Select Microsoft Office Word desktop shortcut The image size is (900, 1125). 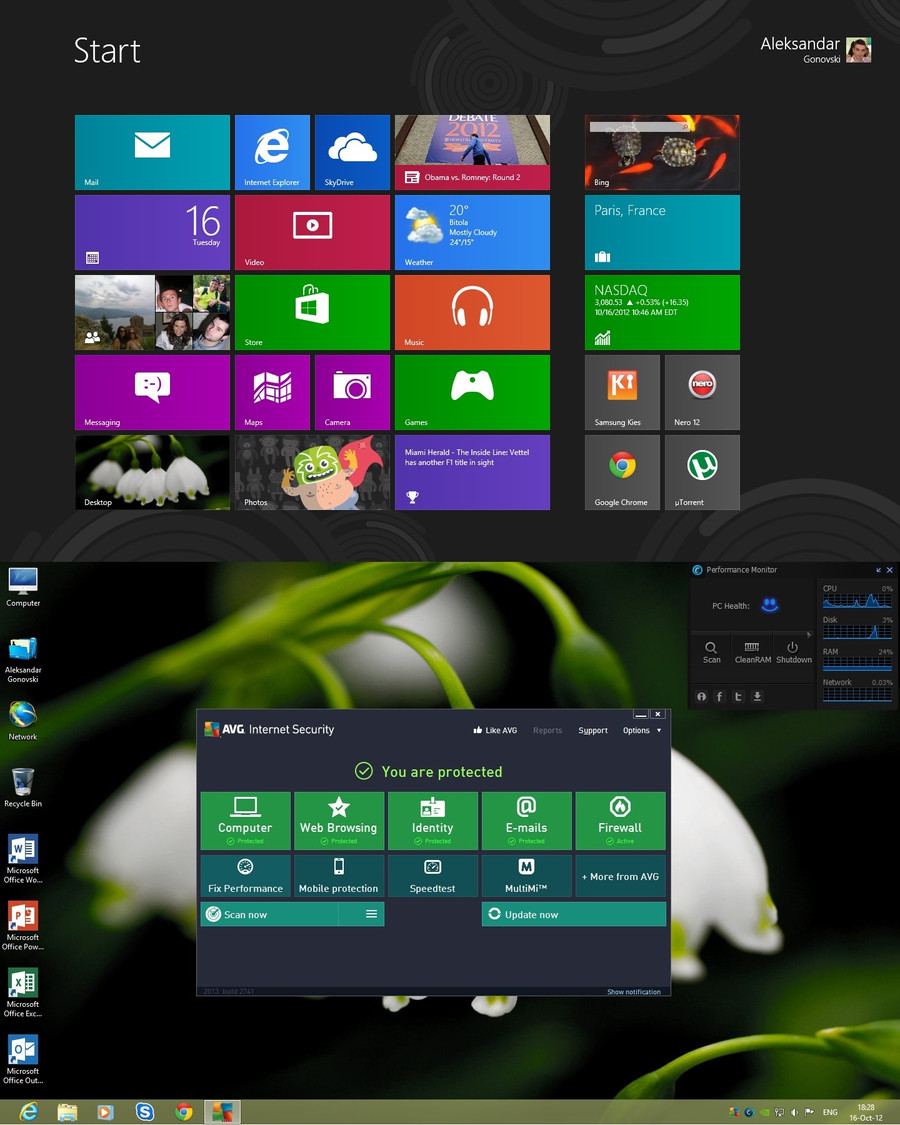23,859
